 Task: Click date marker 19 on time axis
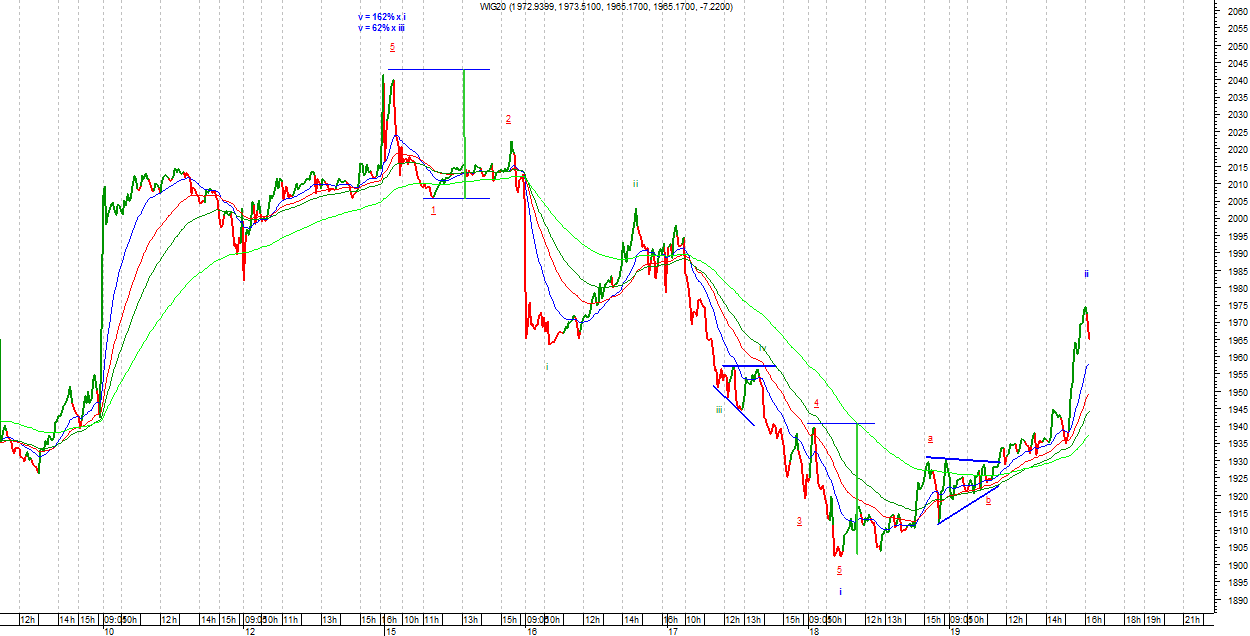coord(955,631)
